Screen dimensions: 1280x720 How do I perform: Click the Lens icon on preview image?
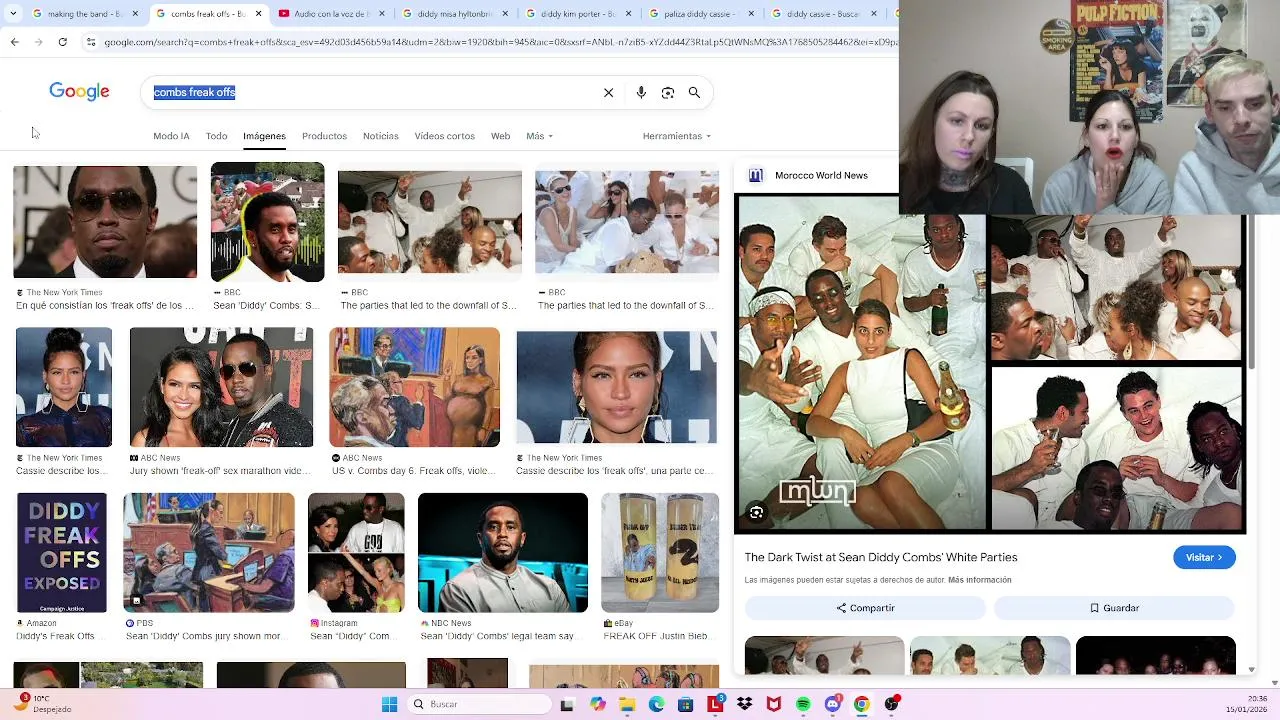(757, 513)
